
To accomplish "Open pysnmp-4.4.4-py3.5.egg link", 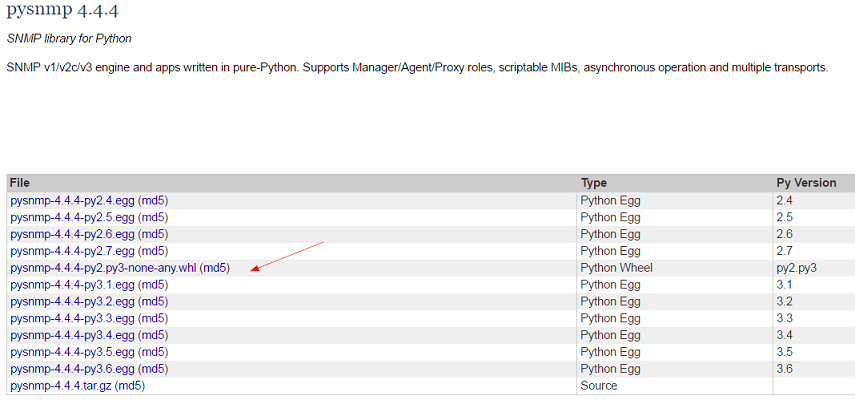I will point(73,352).
